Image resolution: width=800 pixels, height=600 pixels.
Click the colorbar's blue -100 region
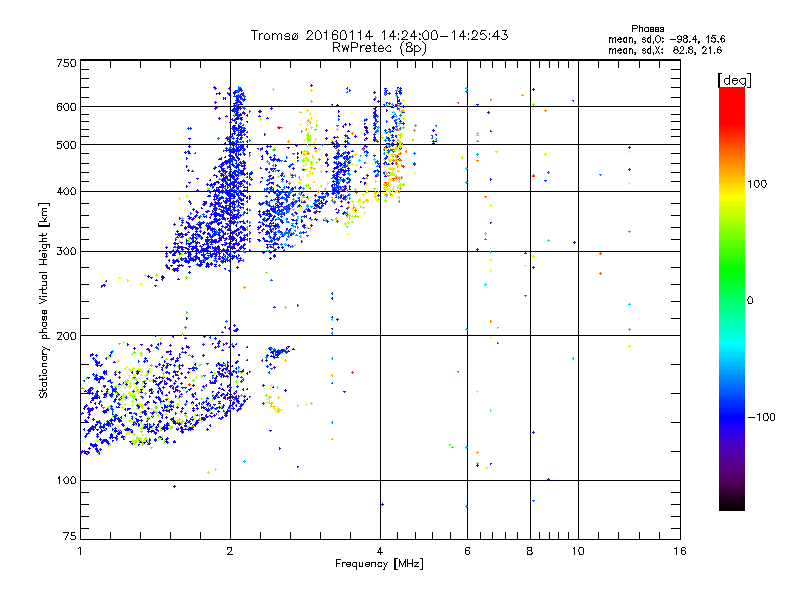pos(732,416)
